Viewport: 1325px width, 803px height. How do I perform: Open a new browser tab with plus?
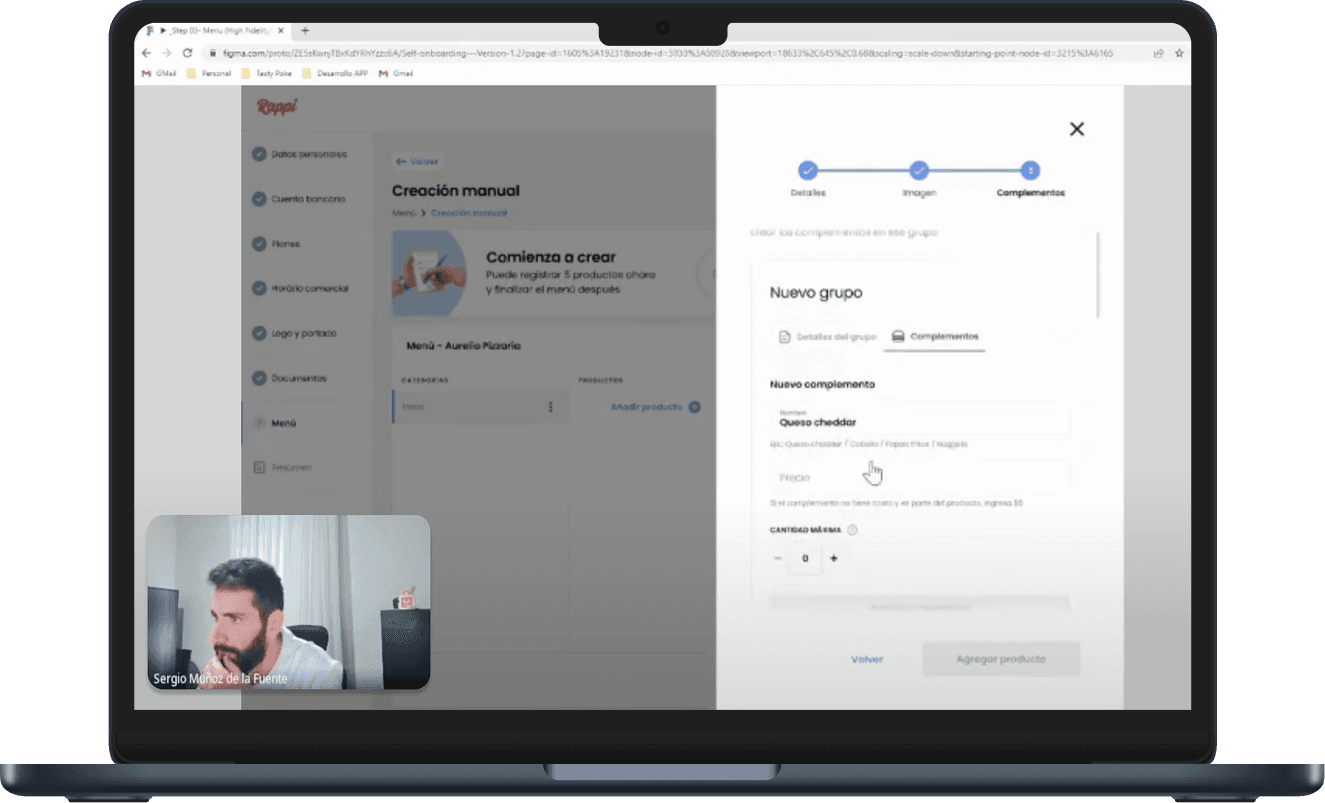tap(305, 31)
